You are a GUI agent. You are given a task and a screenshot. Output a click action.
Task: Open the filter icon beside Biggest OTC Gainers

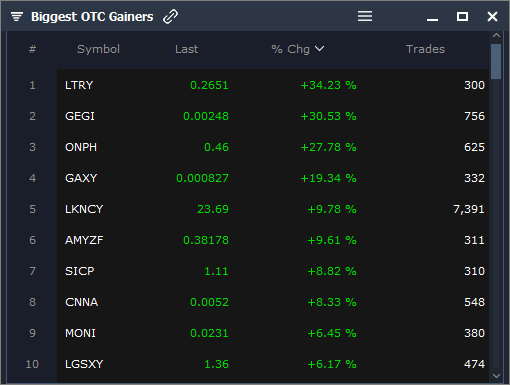coord(17,16)
